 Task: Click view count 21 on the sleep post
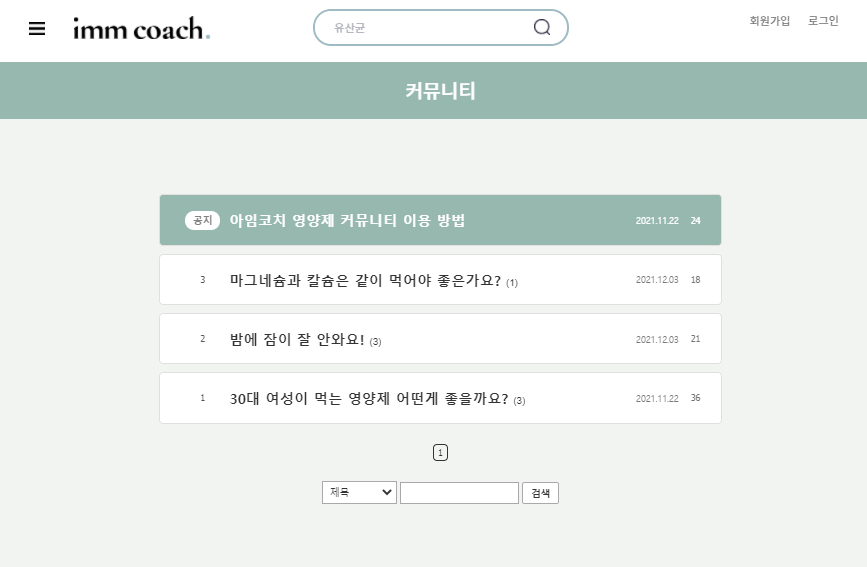tap(696, 339)
